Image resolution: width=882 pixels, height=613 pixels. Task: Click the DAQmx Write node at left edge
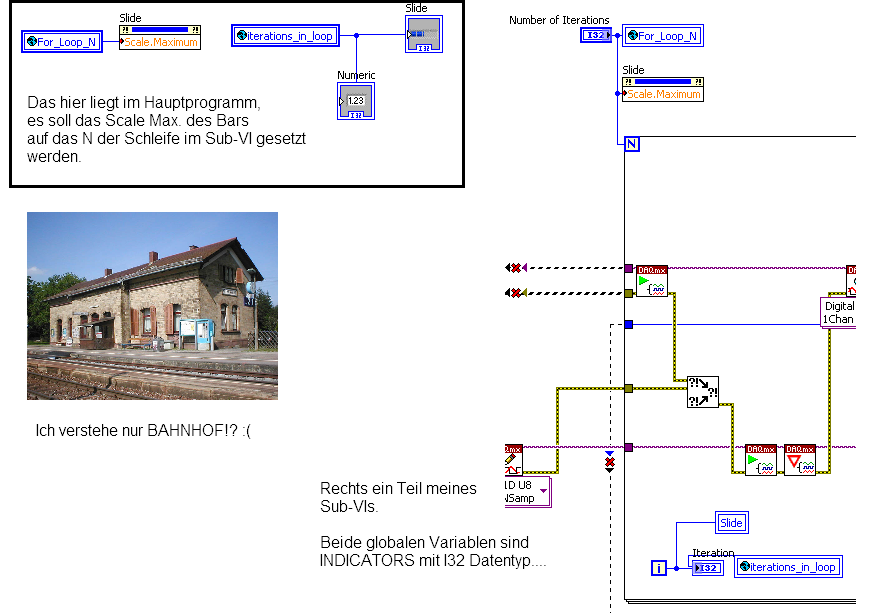[514, 460]
